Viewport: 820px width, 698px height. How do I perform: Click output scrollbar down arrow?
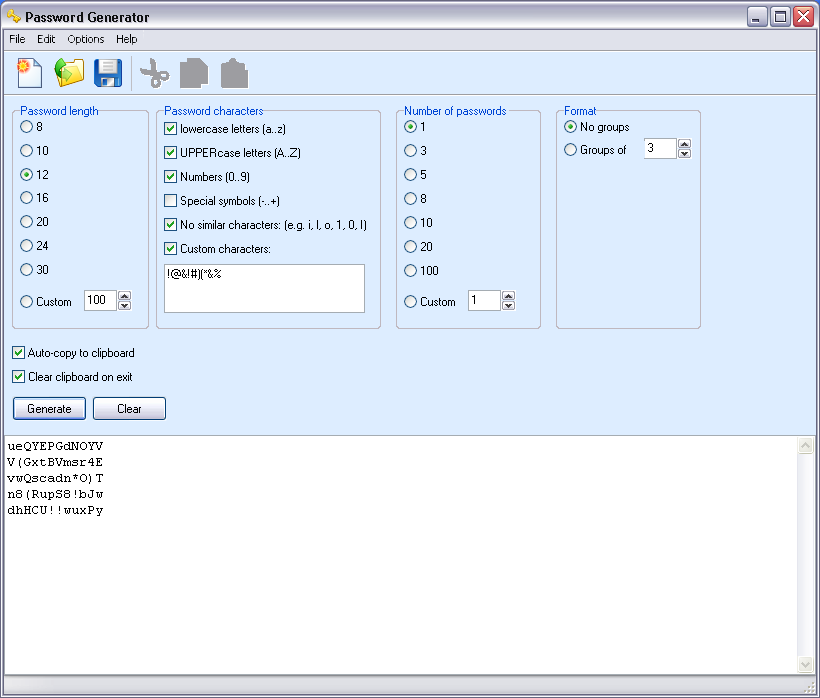[x=805, y=664]
